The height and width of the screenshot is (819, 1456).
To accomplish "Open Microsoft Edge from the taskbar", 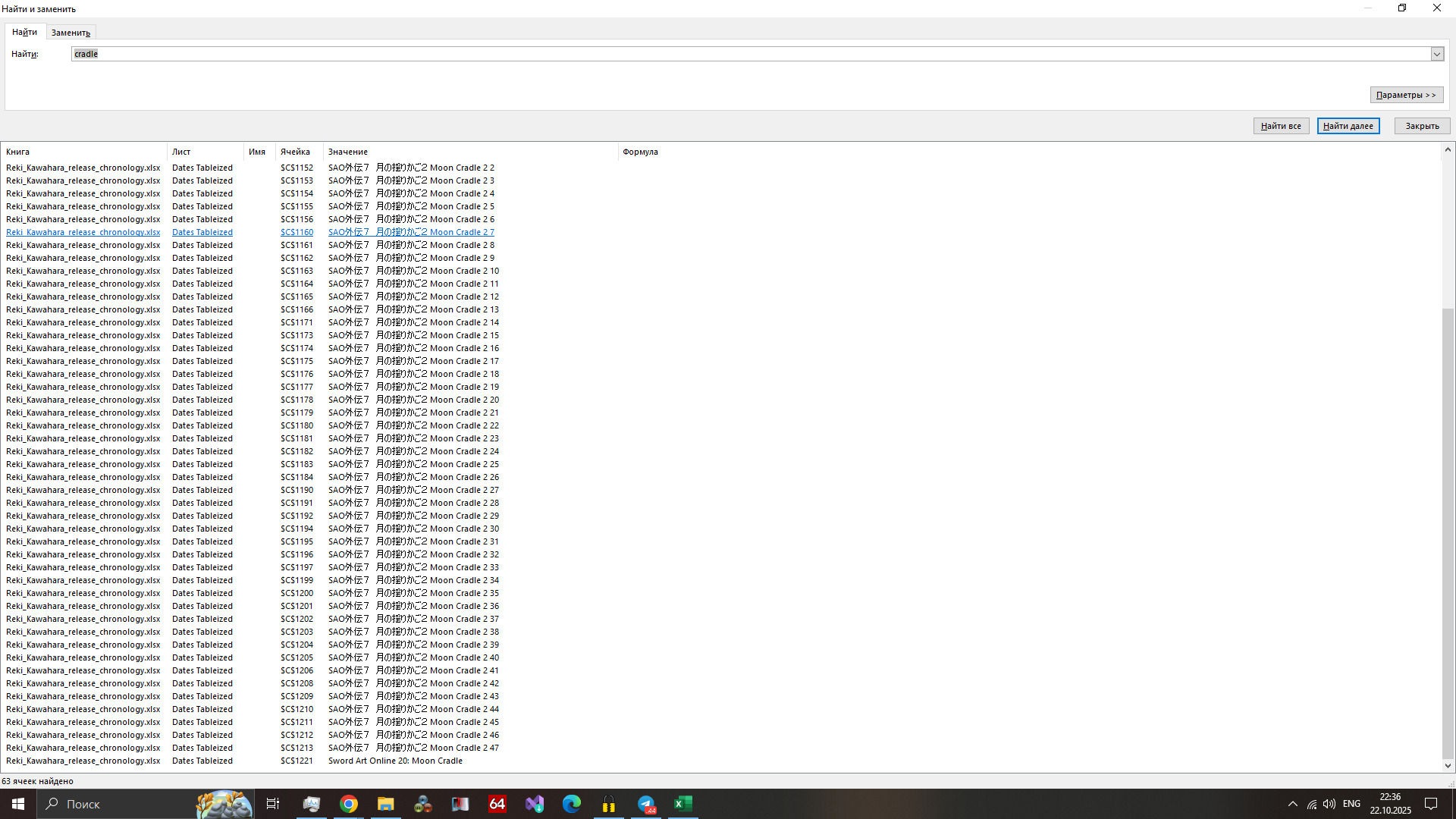I will coord(572,804).
